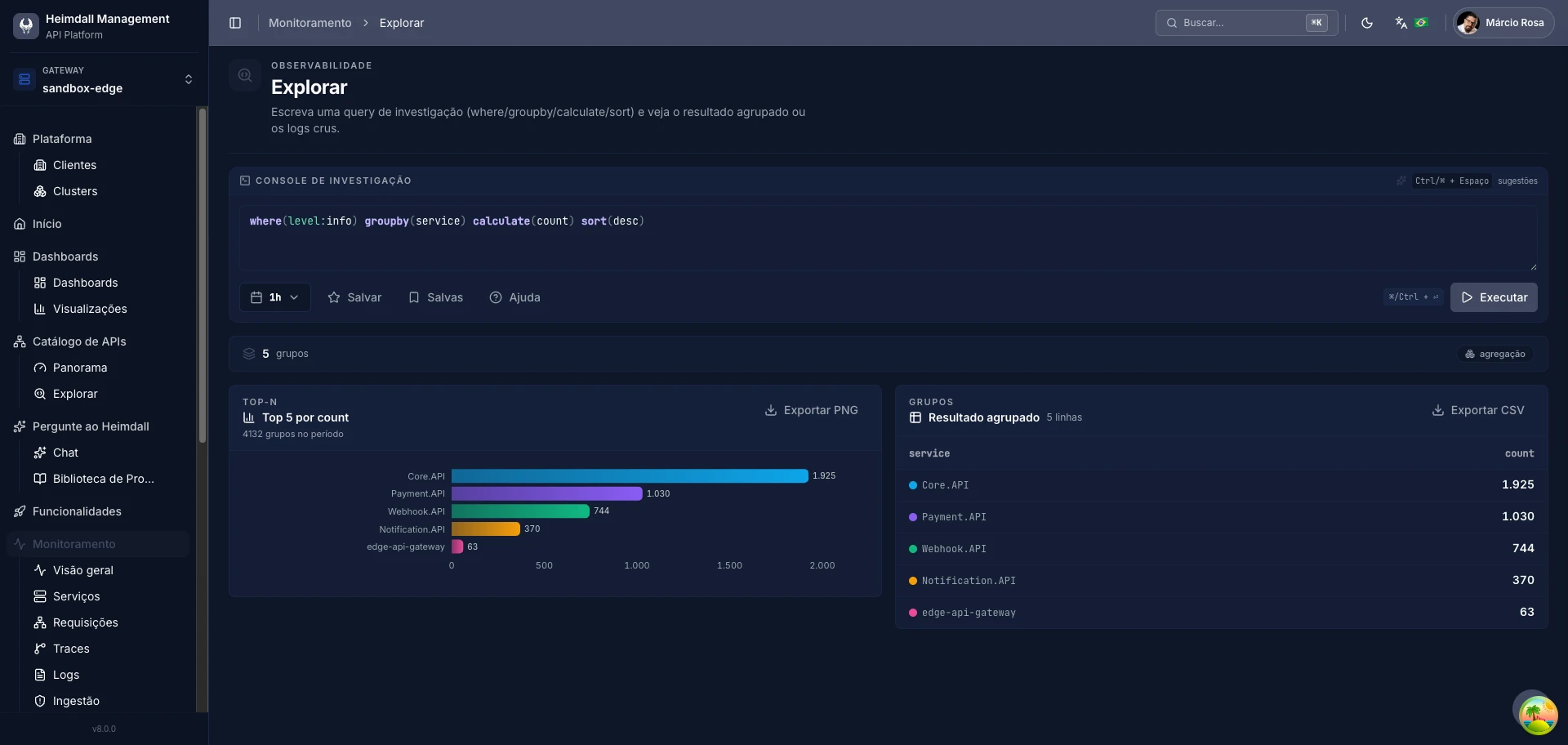The width and height of the screenshot is (1568, 745).
Task: Toggle the sidebar collapse icon
Action: (x=235, y=23)
